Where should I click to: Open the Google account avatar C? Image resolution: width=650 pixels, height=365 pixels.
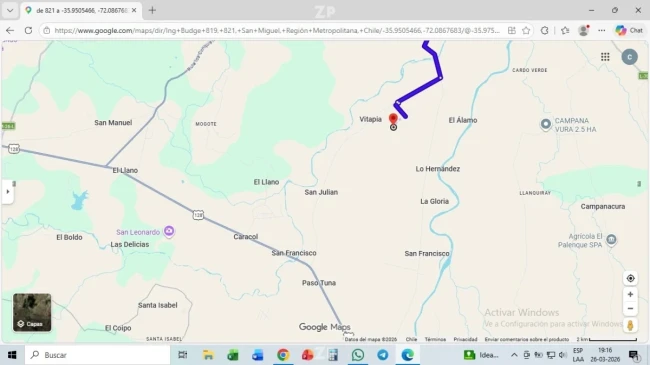[629, 57]
